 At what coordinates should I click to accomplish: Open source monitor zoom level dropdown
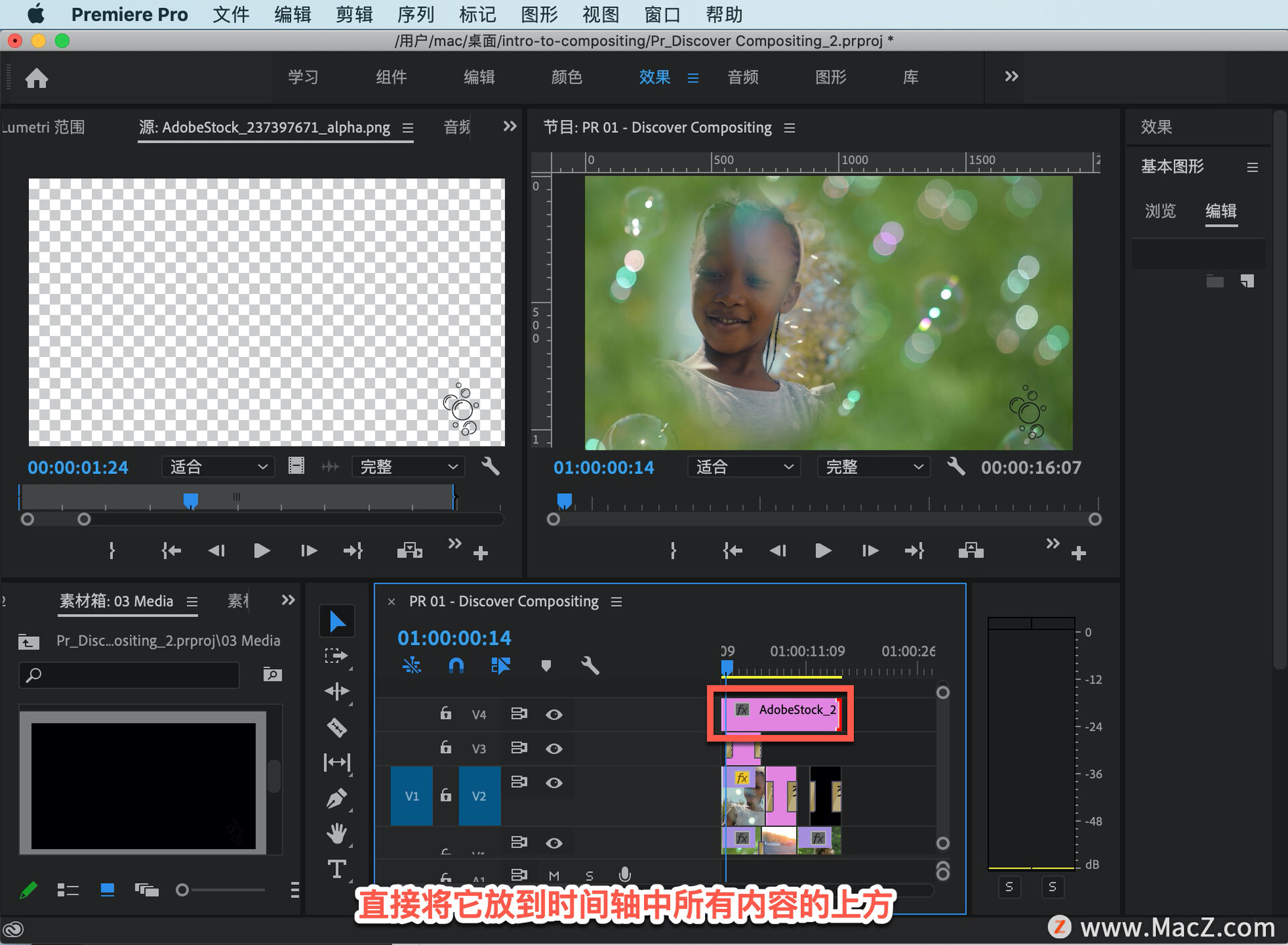pos(218,466)
